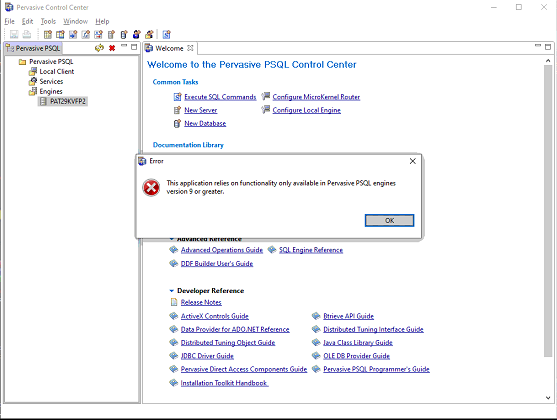Open the Help menu
Viewport: 557px width, 420px height.
(102, 21)
